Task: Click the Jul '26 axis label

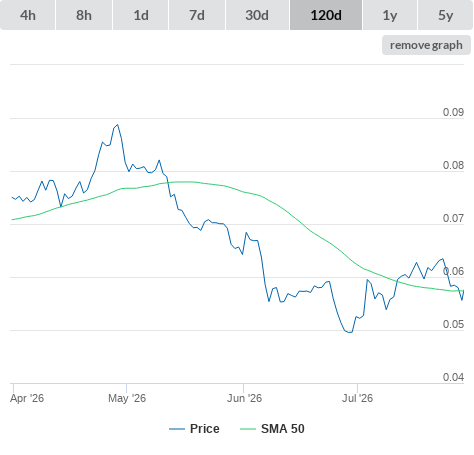Action: pyautogui.click(x=357, y=398)
